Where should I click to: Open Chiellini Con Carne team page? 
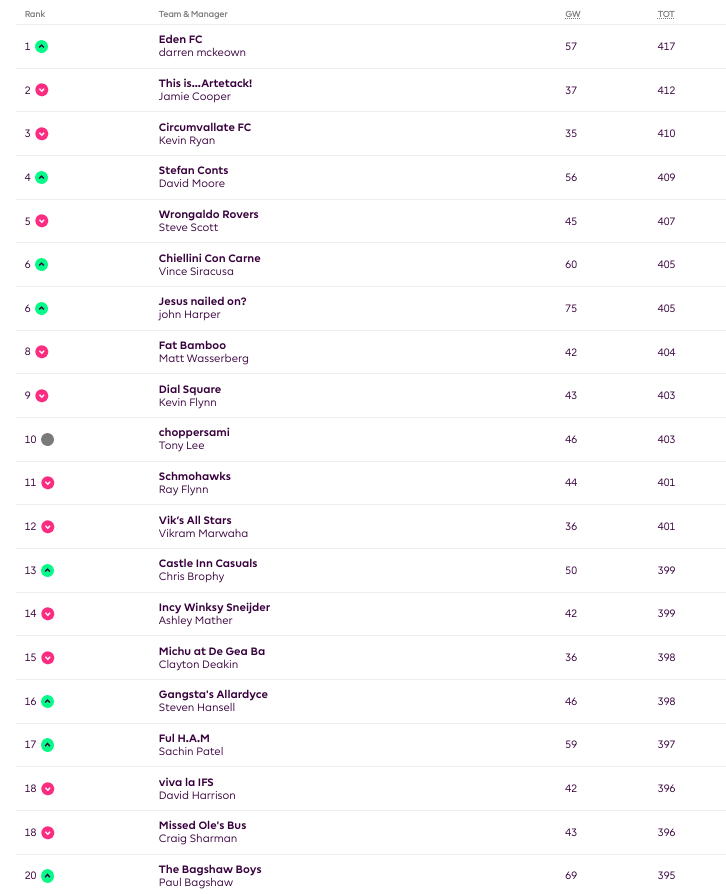pos(209,258)
